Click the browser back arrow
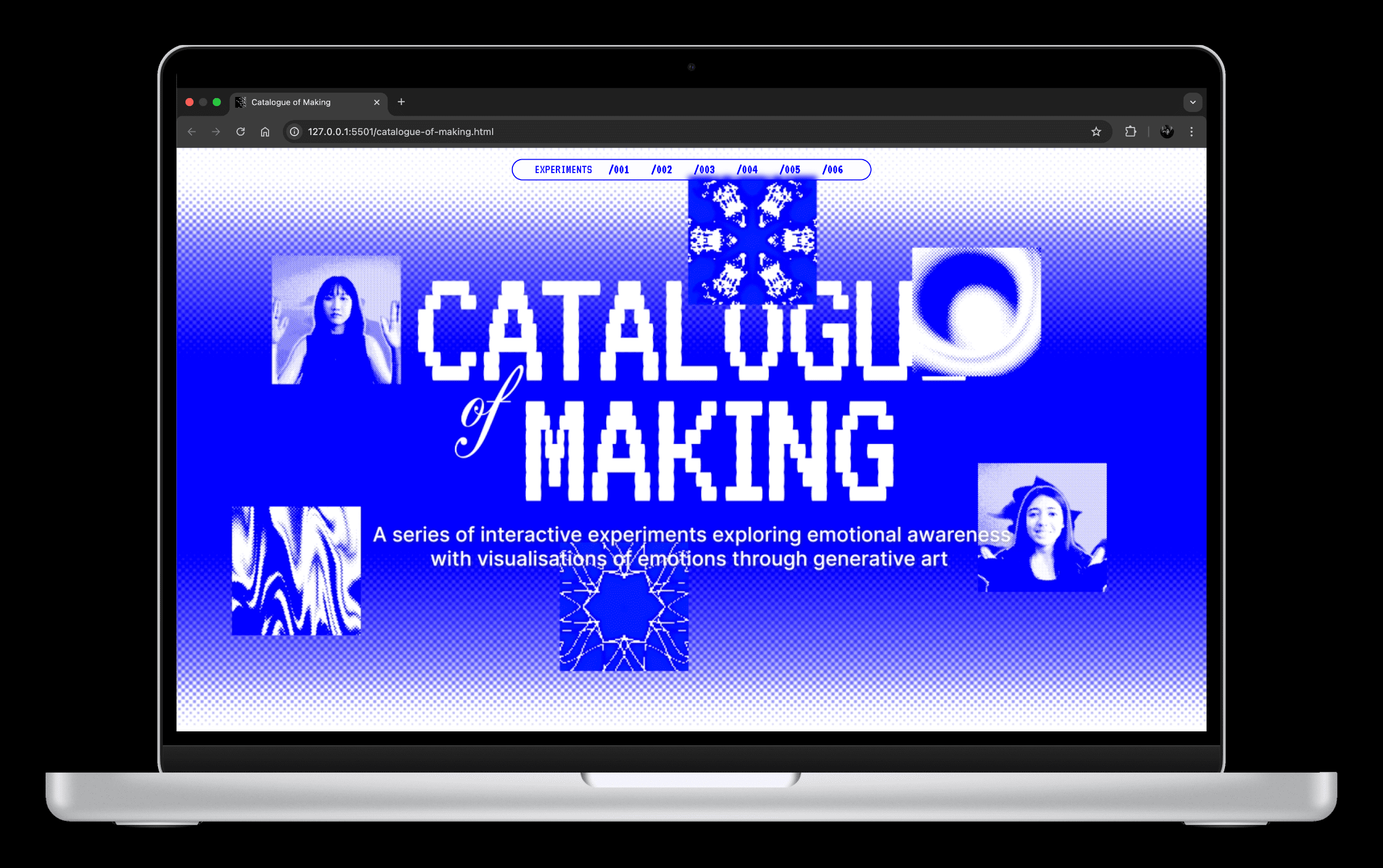This screenshot has height=868, width=1383. coord(192,132)
